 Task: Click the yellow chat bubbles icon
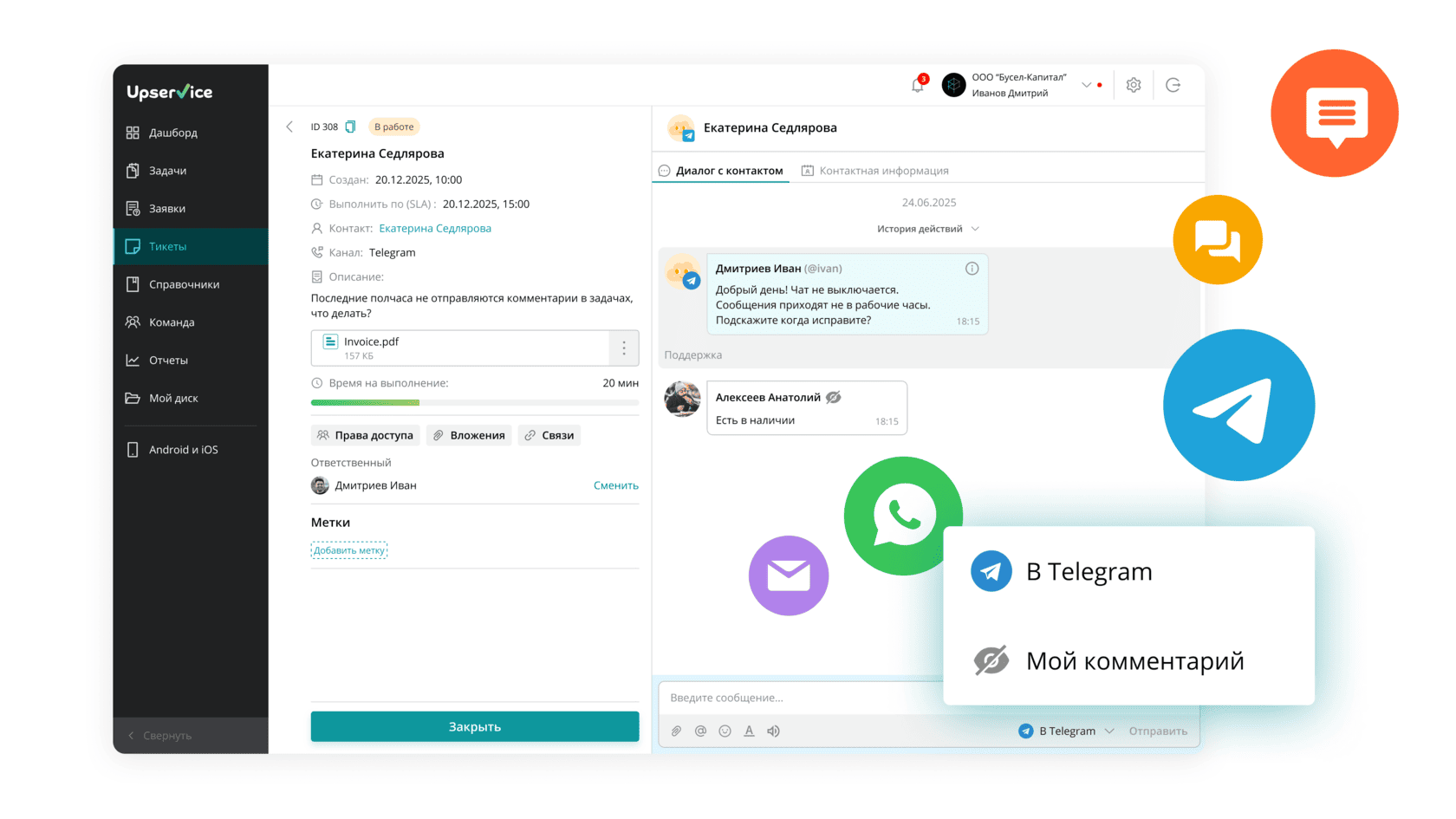[x=1218, y=240]
